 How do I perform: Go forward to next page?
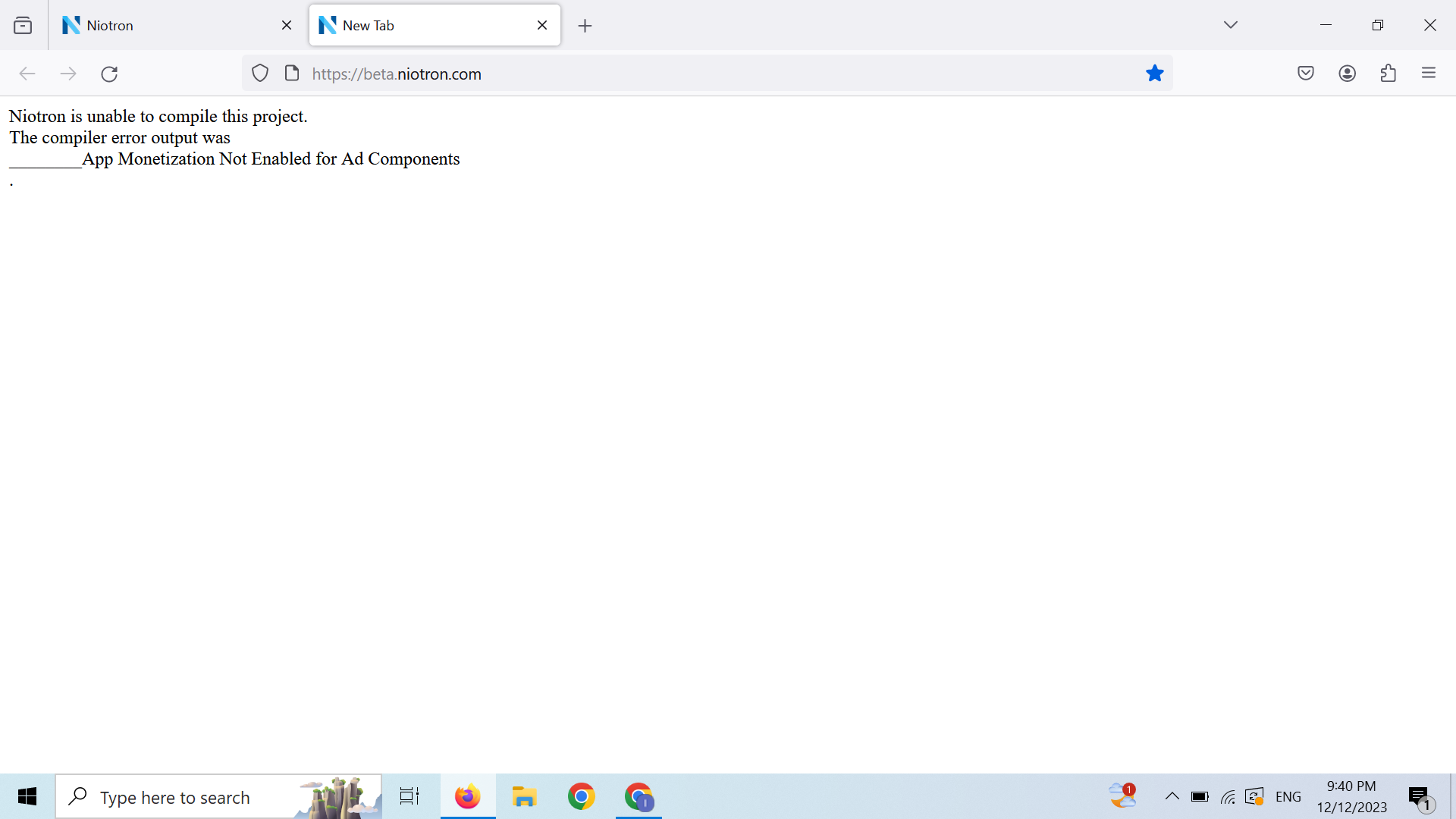tap(68, 74)
